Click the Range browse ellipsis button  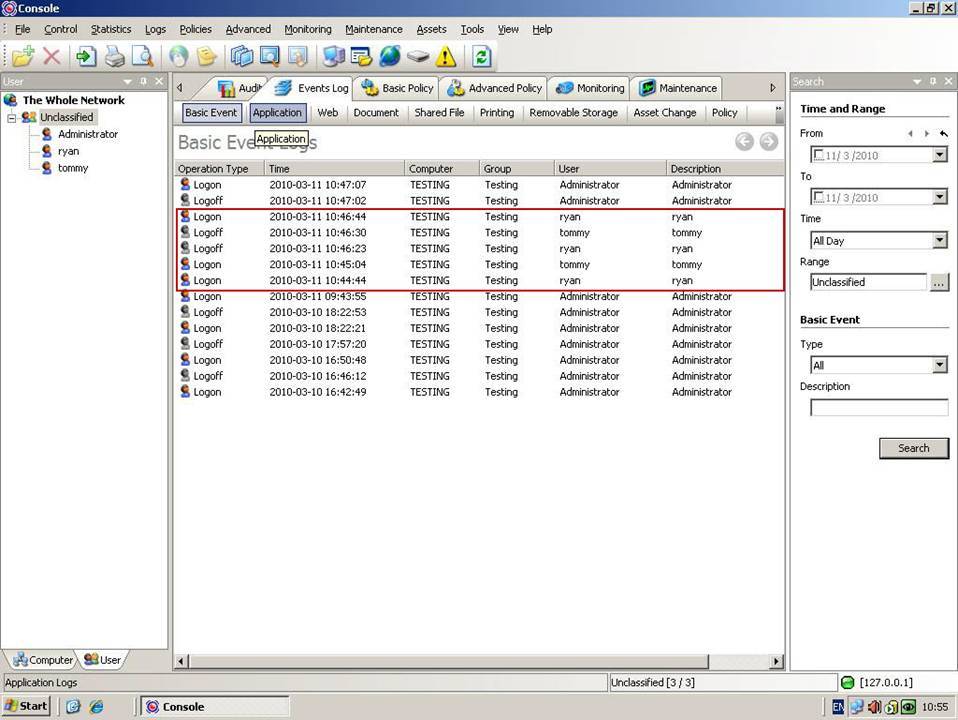[938, 282]
